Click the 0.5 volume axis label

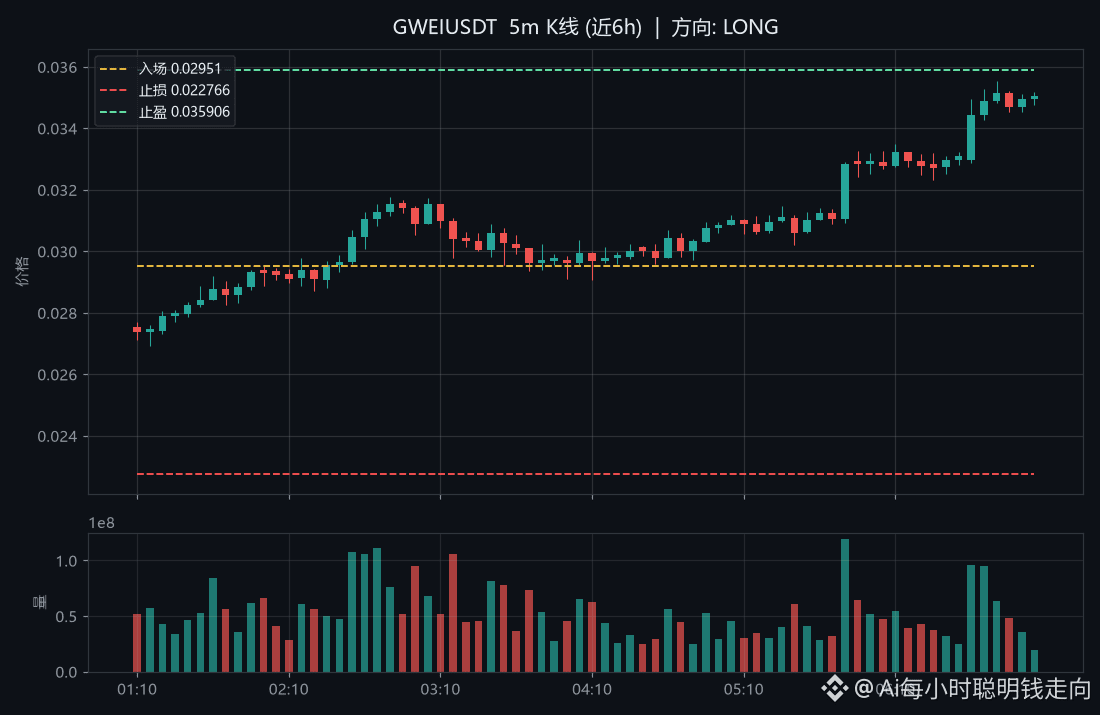point(67,617)
